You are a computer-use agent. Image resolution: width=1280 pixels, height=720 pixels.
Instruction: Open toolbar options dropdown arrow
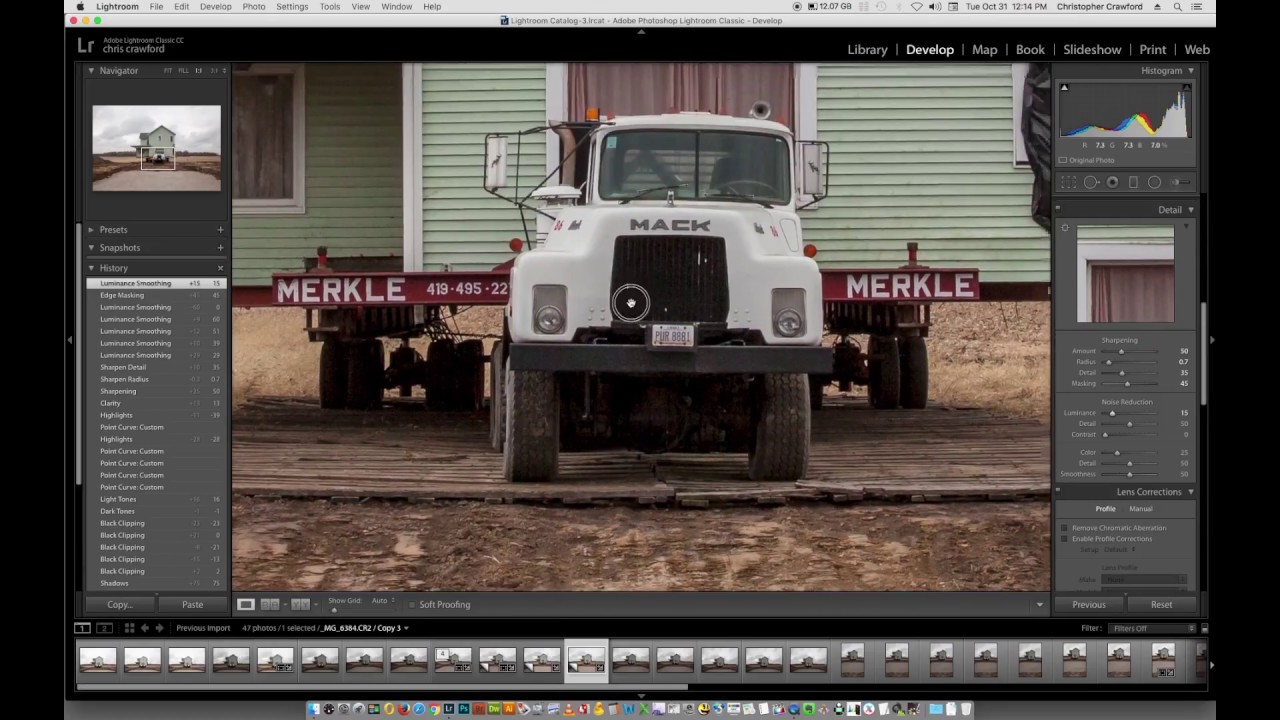tap(1039, 604)
